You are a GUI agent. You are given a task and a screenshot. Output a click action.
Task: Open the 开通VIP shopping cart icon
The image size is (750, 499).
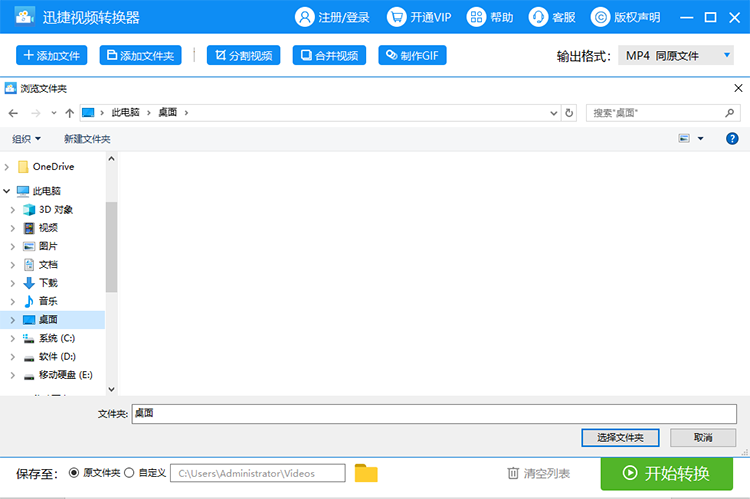tap(396, 17)
